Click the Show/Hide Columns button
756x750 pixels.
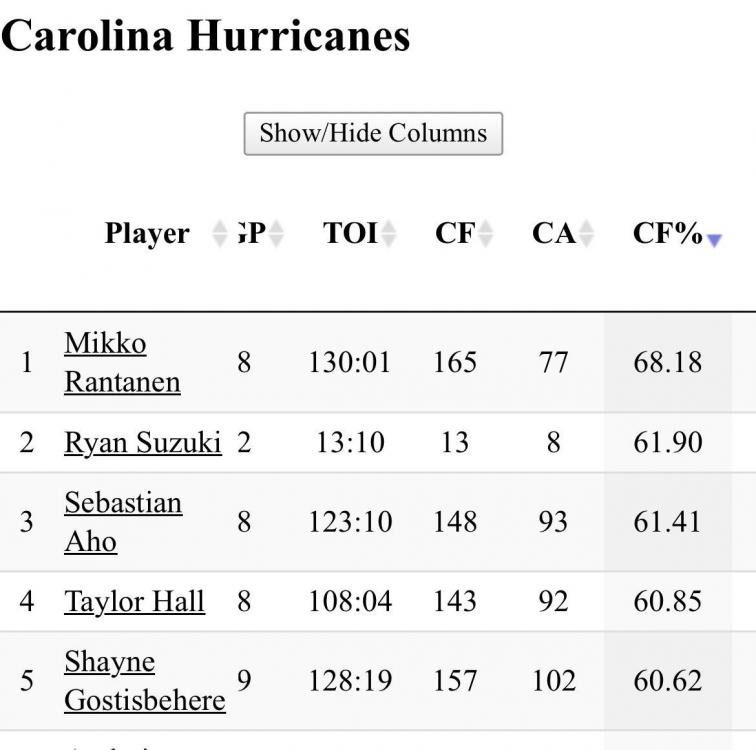pyautogui.click(x=373, y=134)
